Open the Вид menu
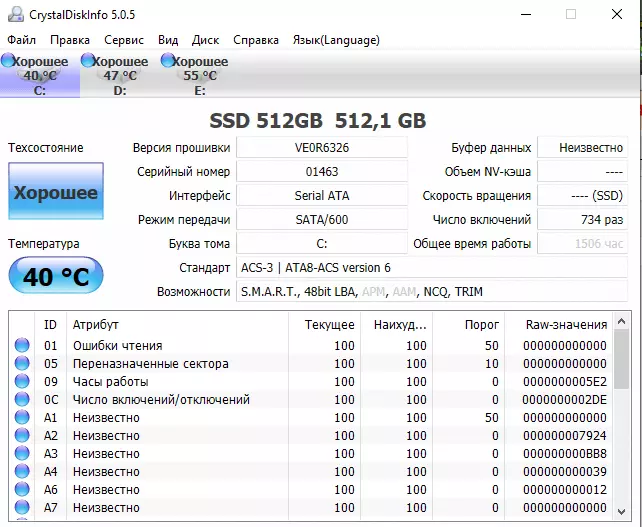 [x=168, y=40]
